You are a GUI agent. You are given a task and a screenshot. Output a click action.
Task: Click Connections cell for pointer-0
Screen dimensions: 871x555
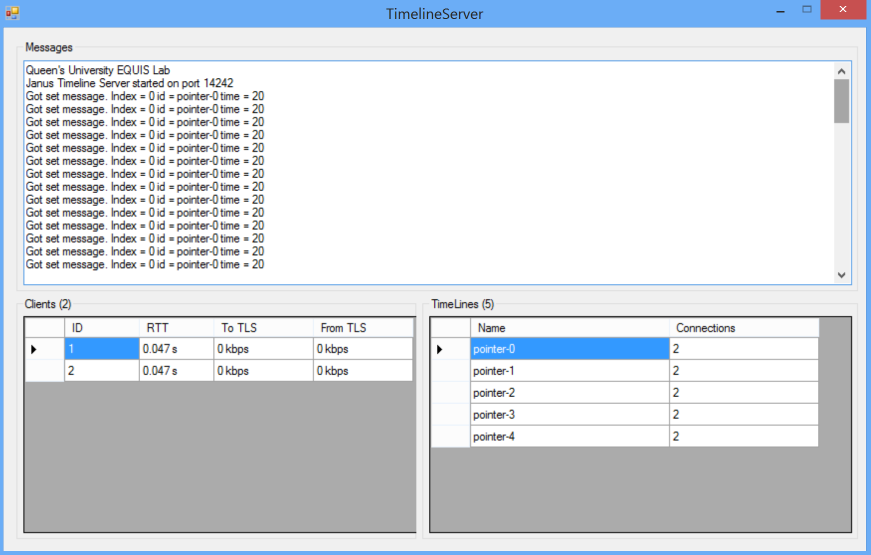(x=744, y=349)
